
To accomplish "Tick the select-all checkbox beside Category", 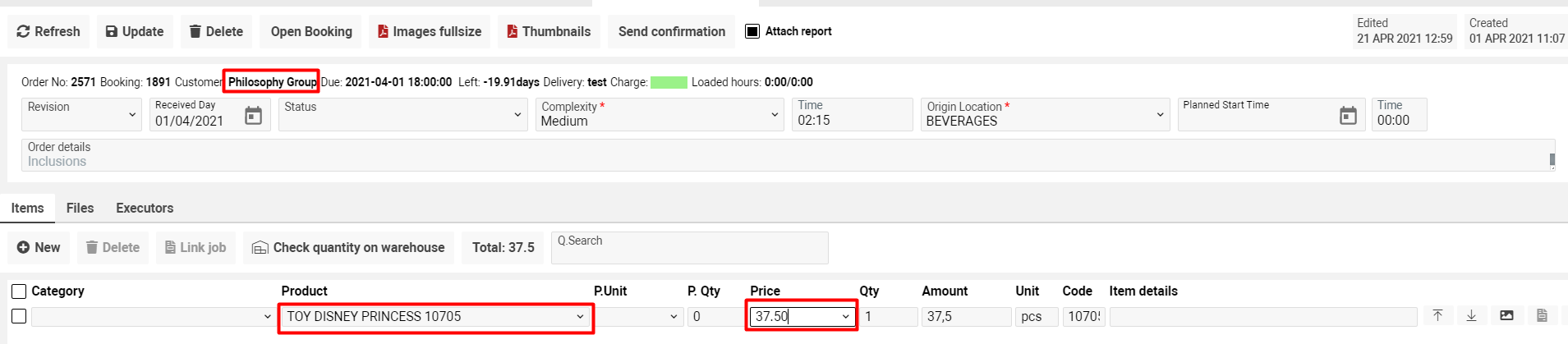I will click(x=19, y=291).
